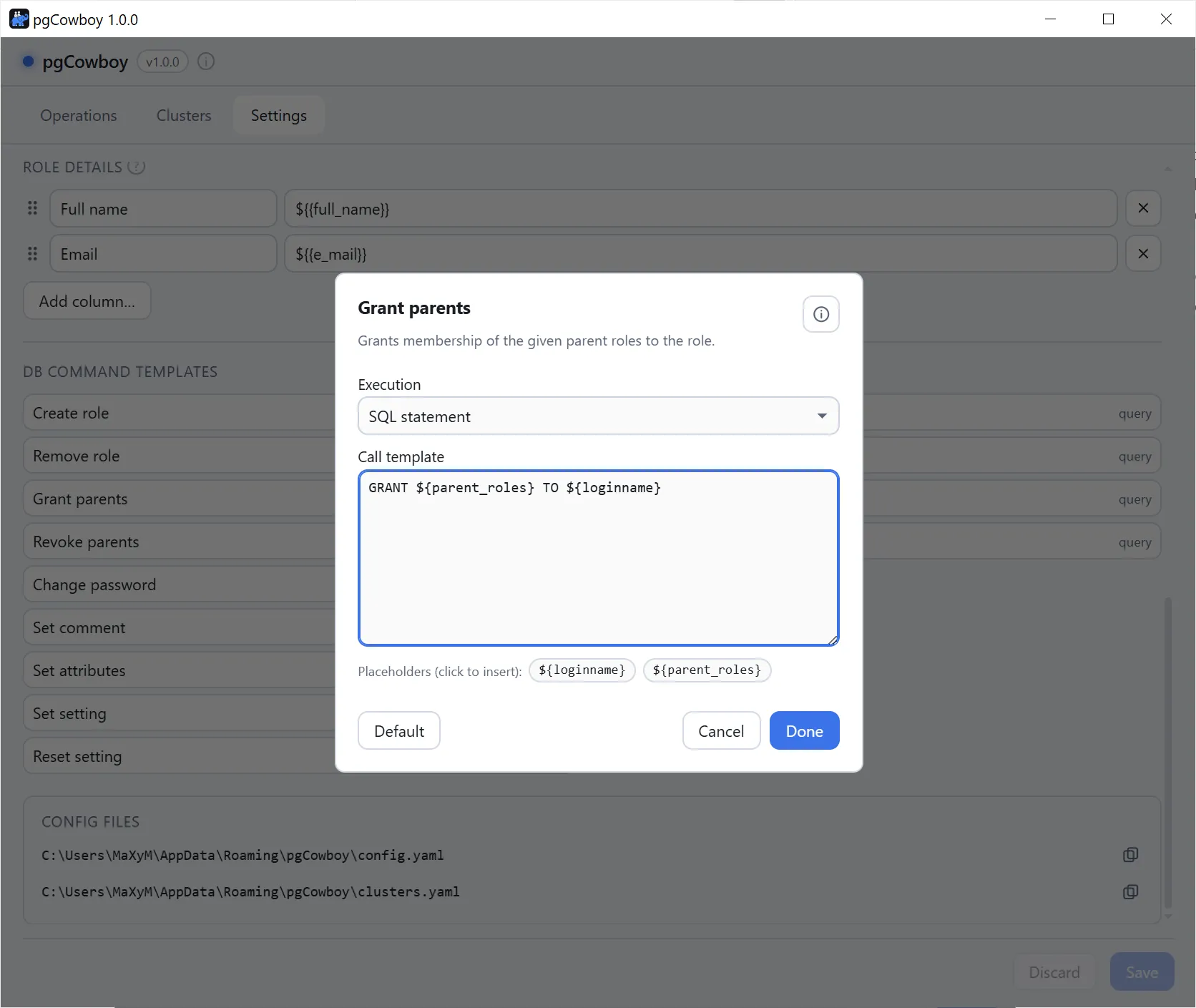This screenshot has height=1008, width=1196.
Task: Click the Save button
Action: pyautogui.click(x=1142, y=972)
